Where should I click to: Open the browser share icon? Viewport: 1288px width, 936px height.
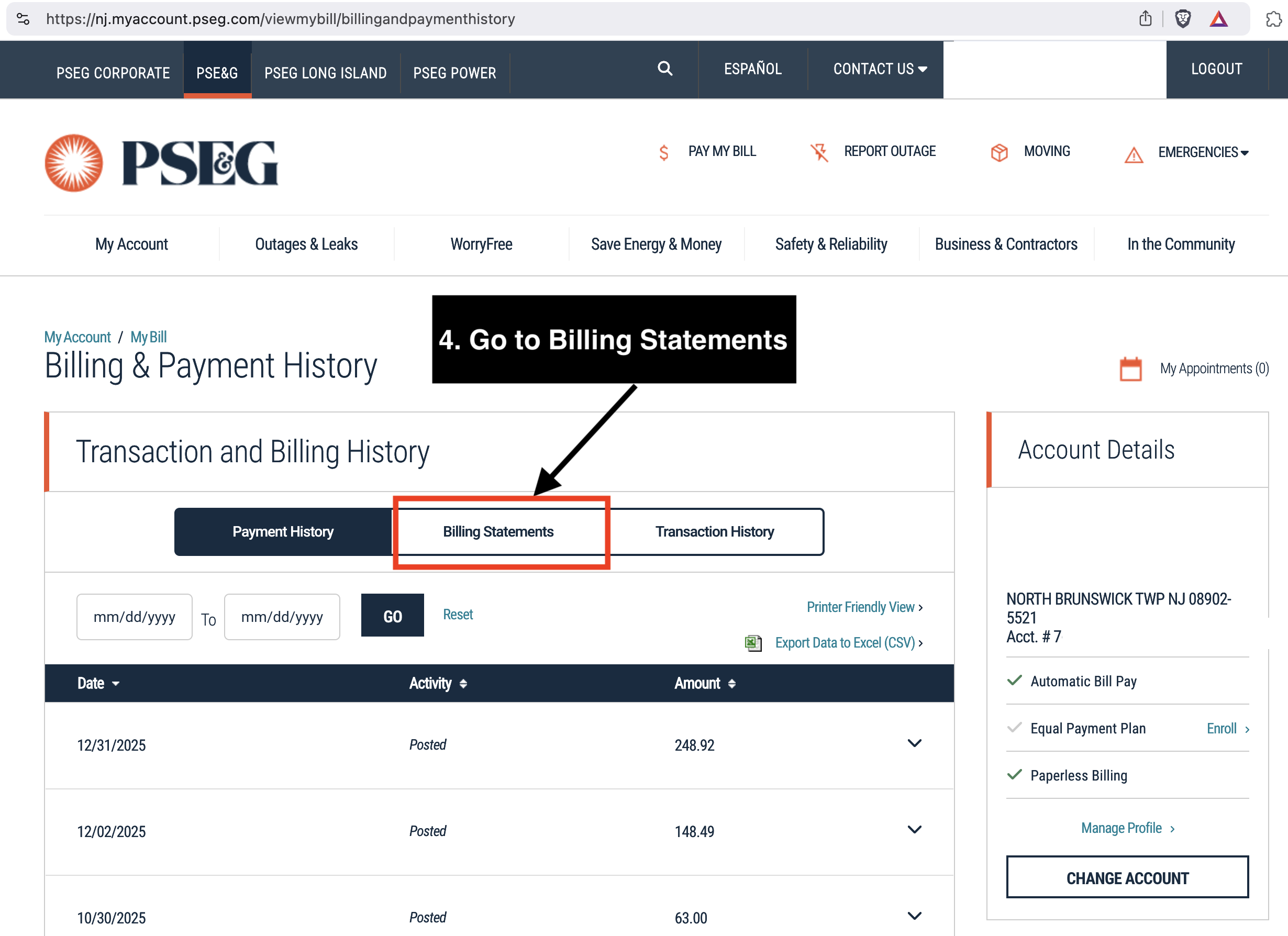click(1145, 19)
